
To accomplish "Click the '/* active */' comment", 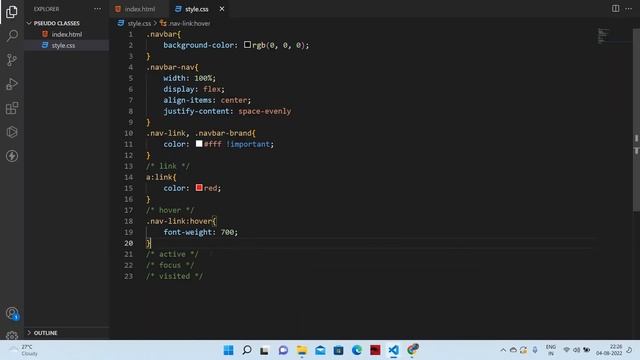I will 172,254.
